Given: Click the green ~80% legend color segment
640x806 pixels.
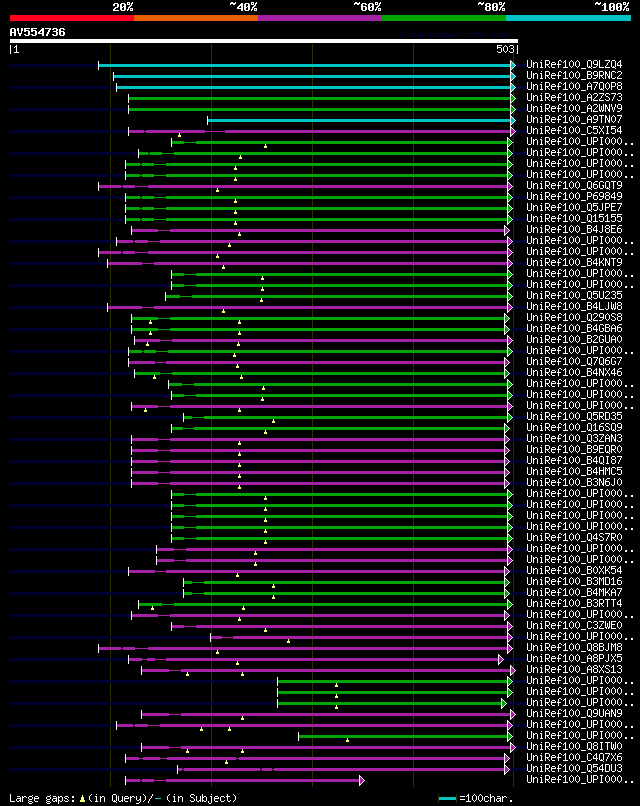Looking at the screenshot, I should pyautogui.click(x=444, y=18).
